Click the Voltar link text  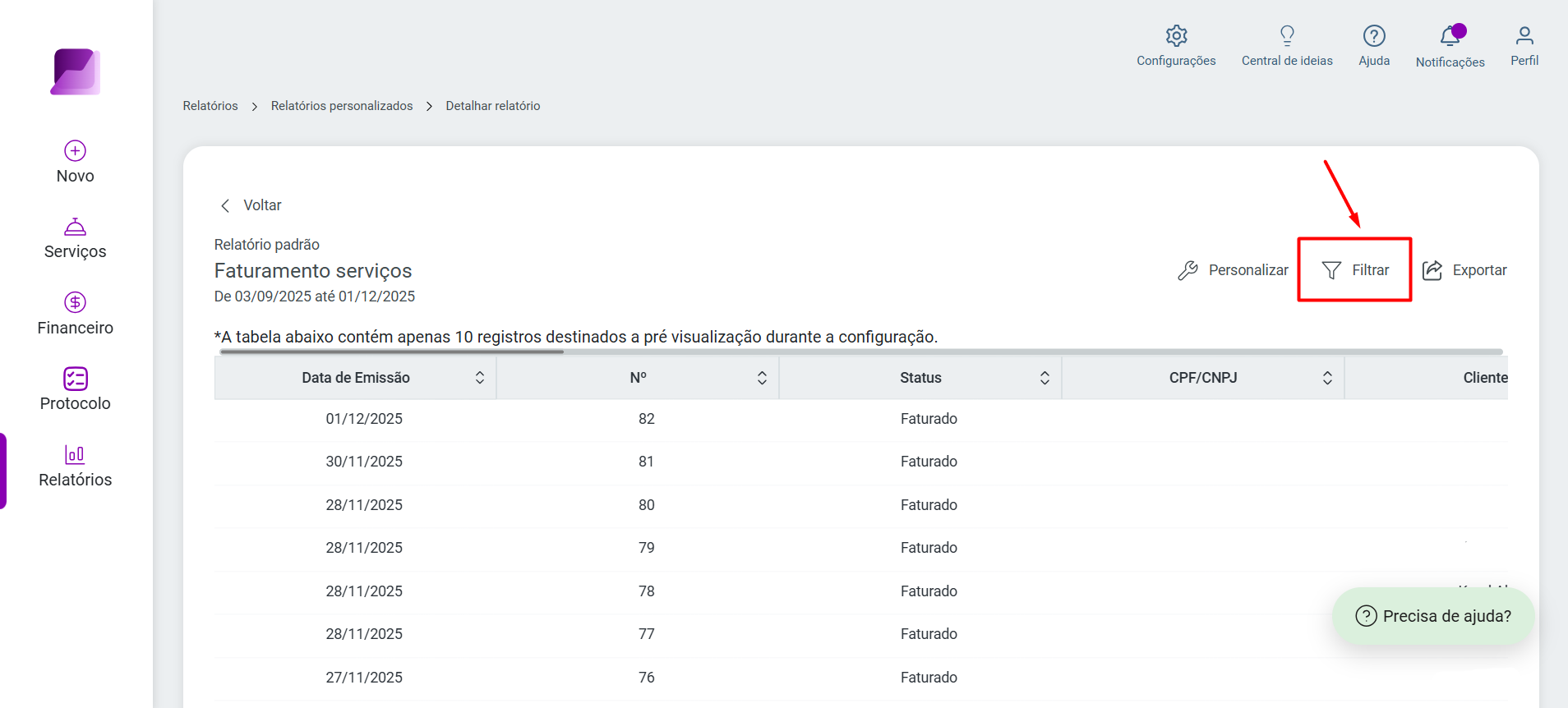[262, 205]
